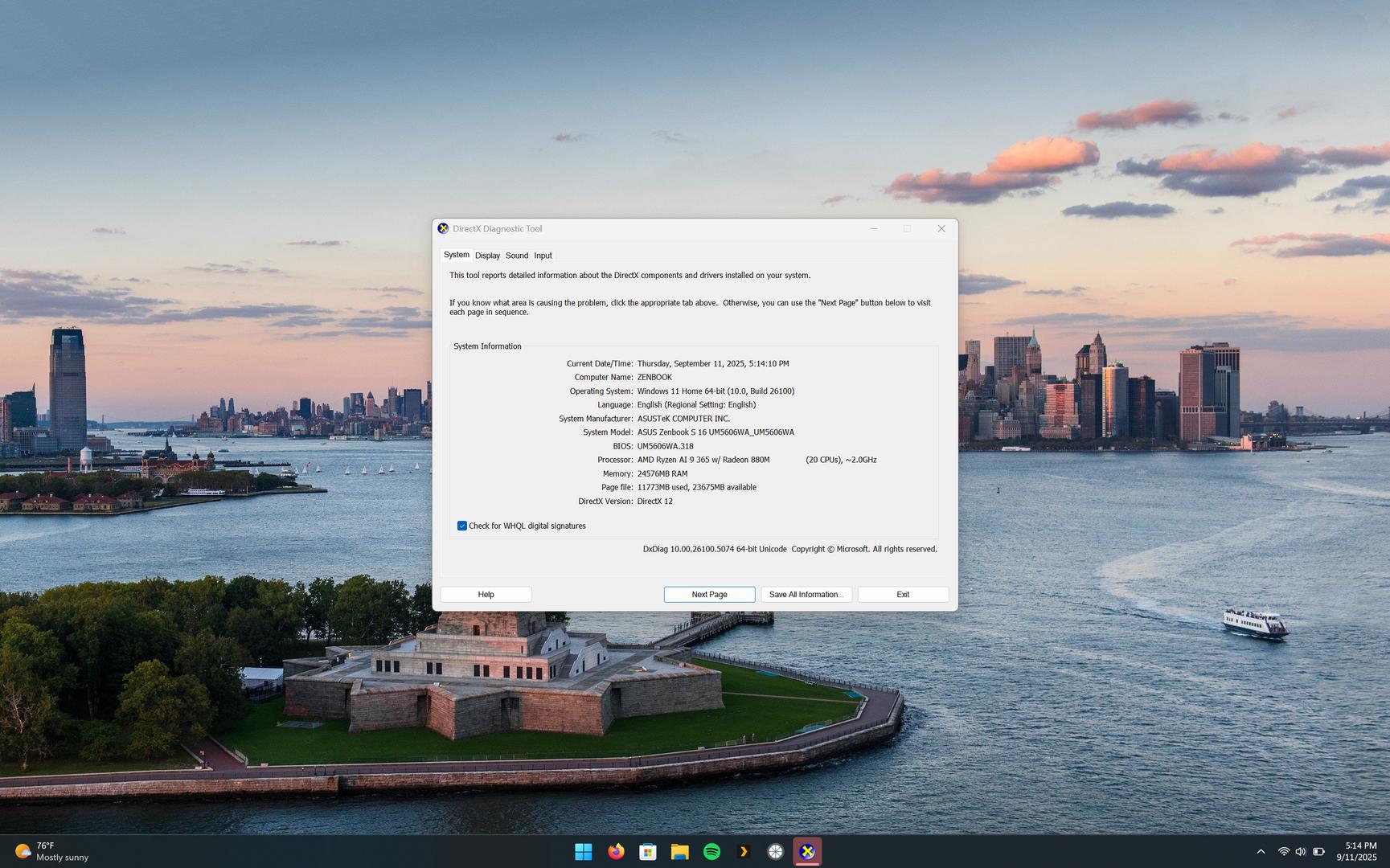Click the DirectX title bar icon
This screenshot has width=1390, height=868.
443,229
